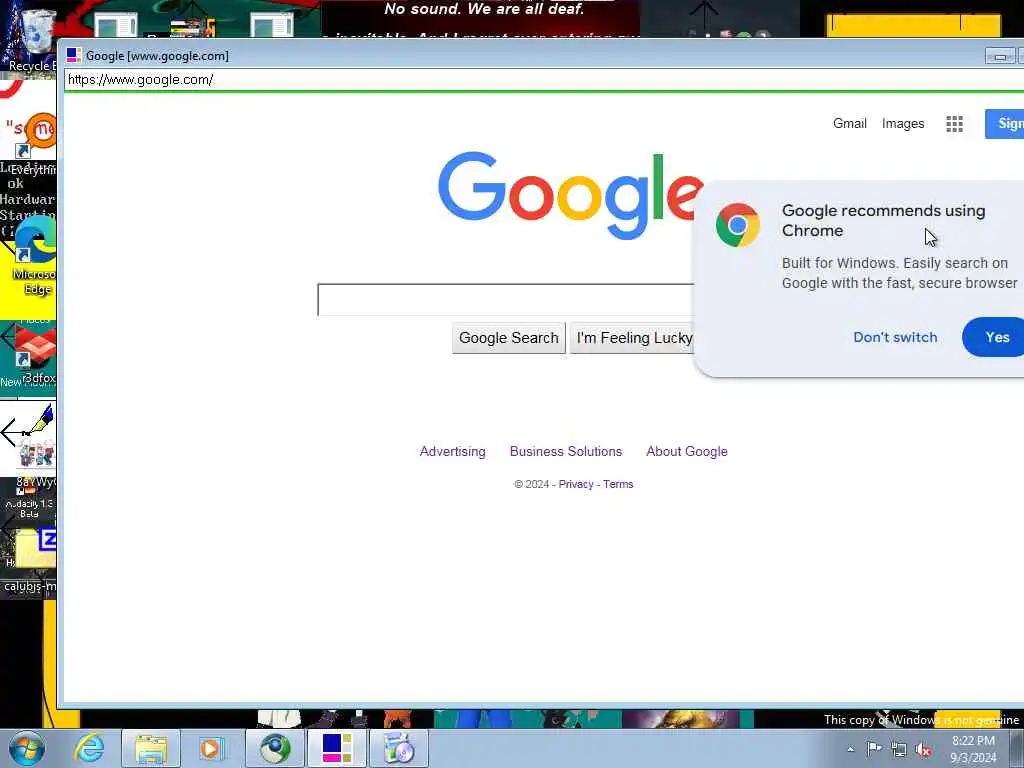The height and width of the screenshot is (768, 1024).
Task: Open the Audacity 1.3 Beta desktop icon
Action: point(29,496)
